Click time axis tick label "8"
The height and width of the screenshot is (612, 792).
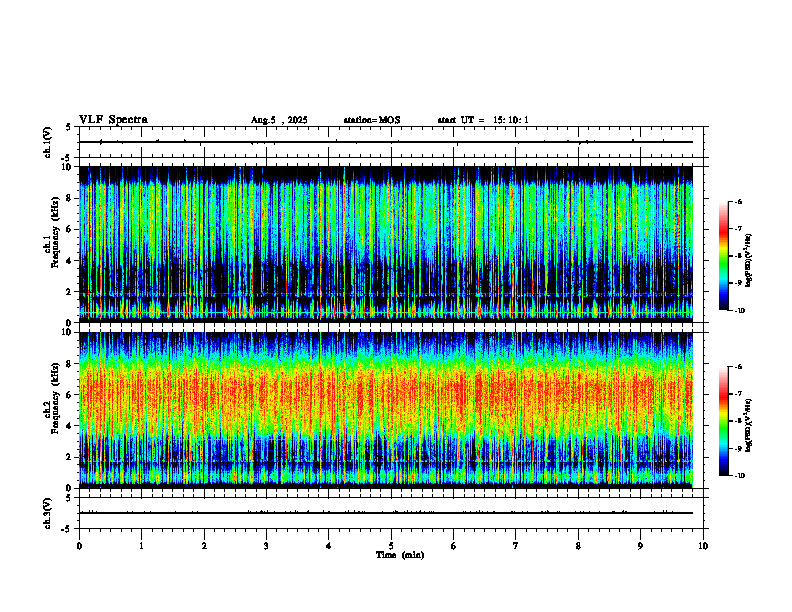coord(578,546)
